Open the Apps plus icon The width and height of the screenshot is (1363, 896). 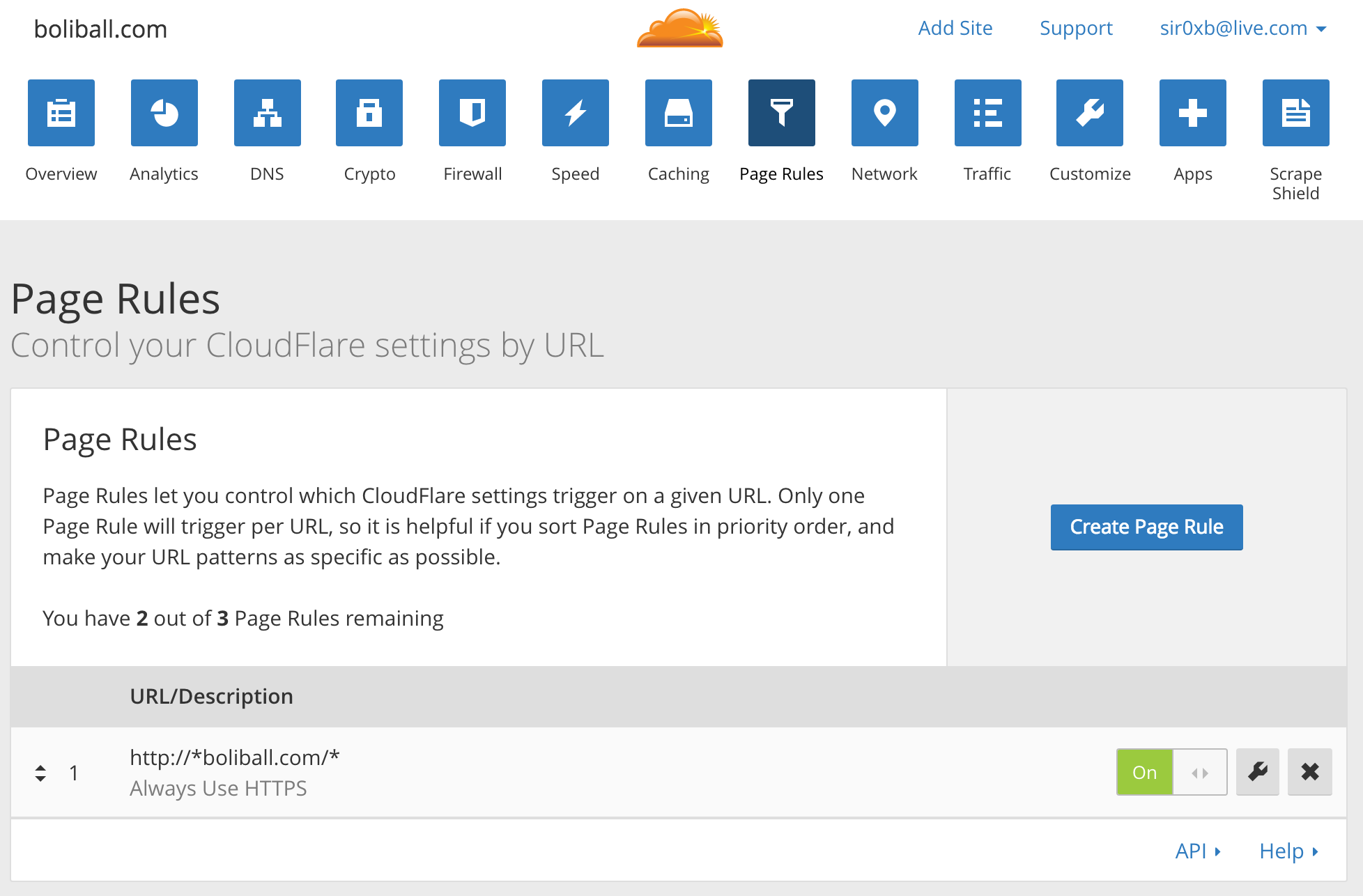tap(1193, 113)
